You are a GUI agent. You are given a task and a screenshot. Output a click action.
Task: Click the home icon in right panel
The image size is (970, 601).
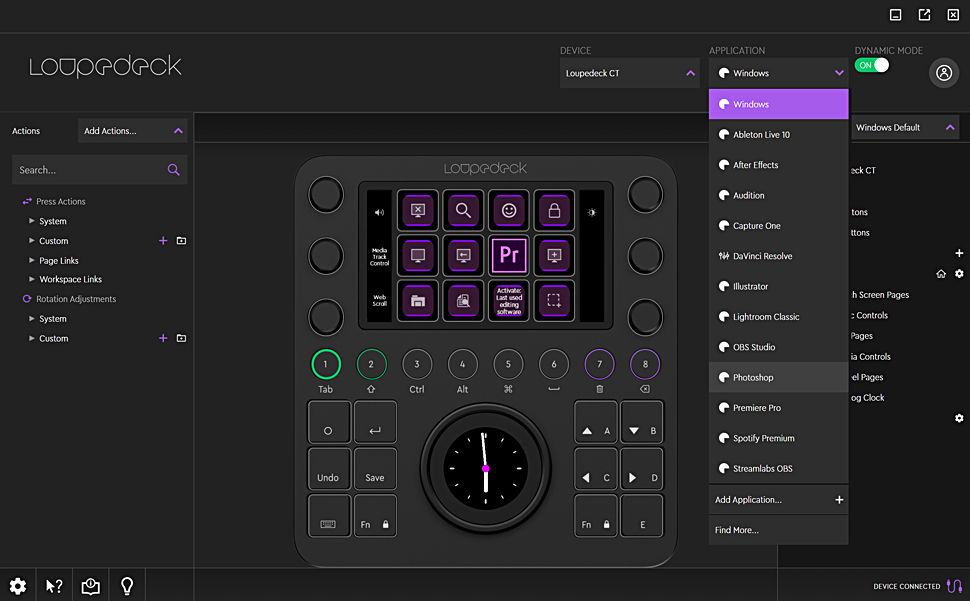[x=941, y=273]
